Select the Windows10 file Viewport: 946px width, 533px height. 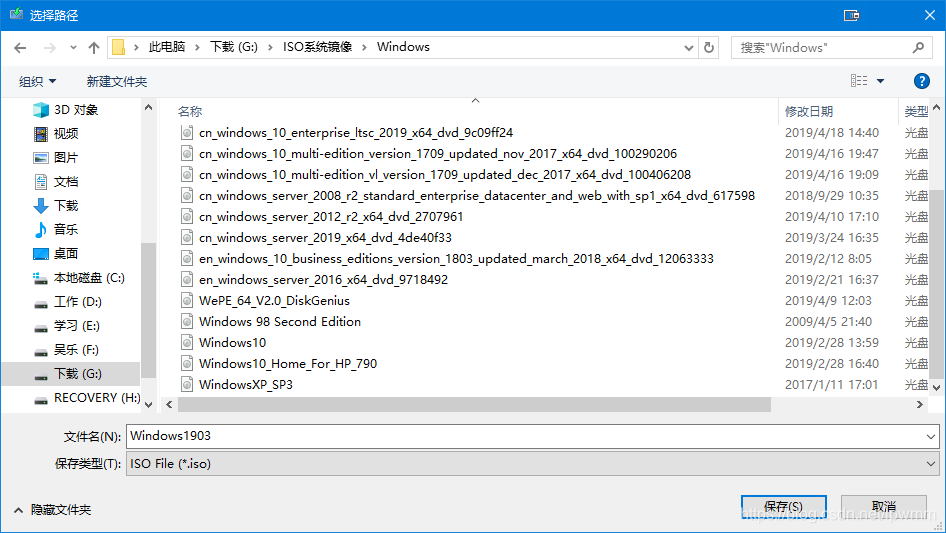[232, 343]
